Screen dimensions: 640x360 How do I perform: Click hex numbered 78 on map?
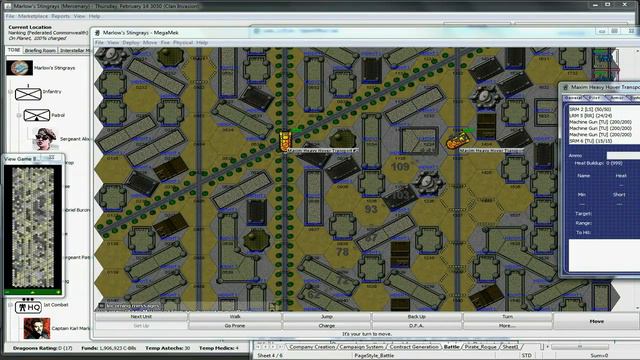(342, 252)
